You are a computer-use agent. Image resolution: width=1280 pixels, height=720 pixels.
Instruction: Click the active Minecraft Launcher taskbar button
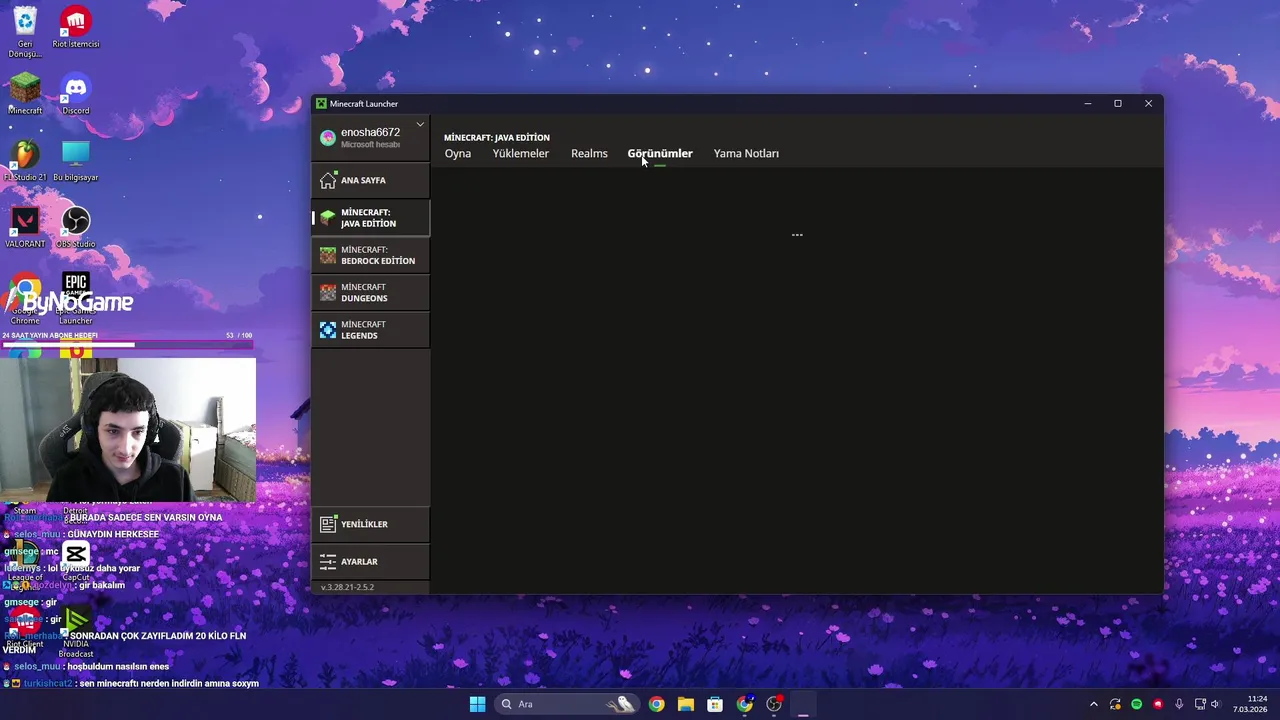[803, 704]
